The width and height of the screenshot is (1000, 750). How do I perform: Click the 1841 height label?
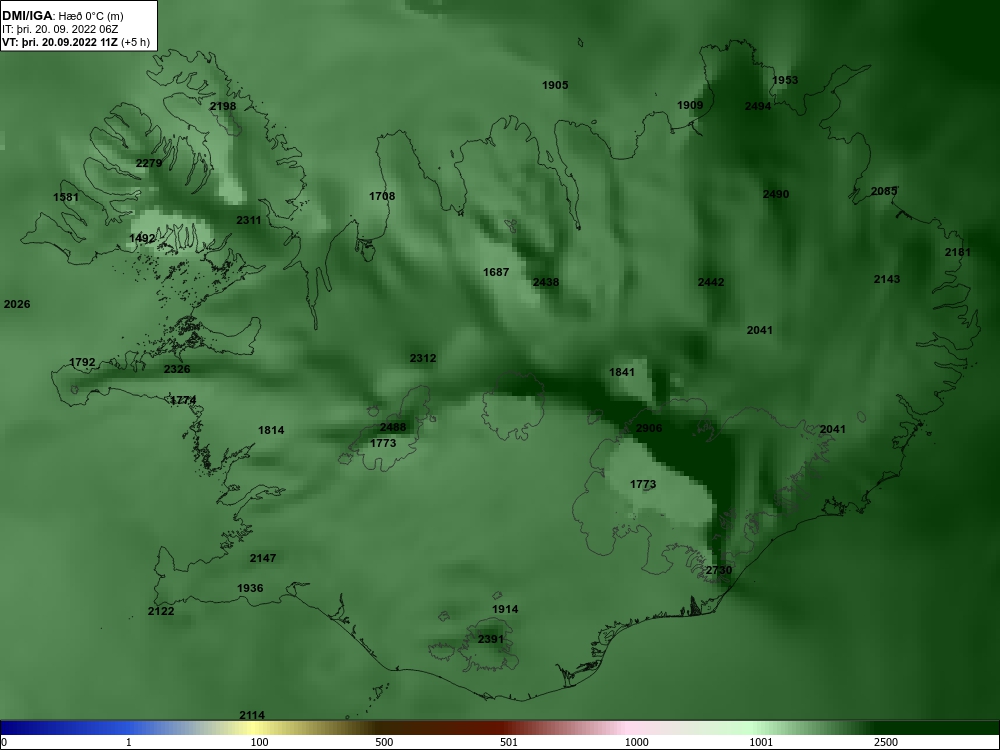click(x=622, y=372)
